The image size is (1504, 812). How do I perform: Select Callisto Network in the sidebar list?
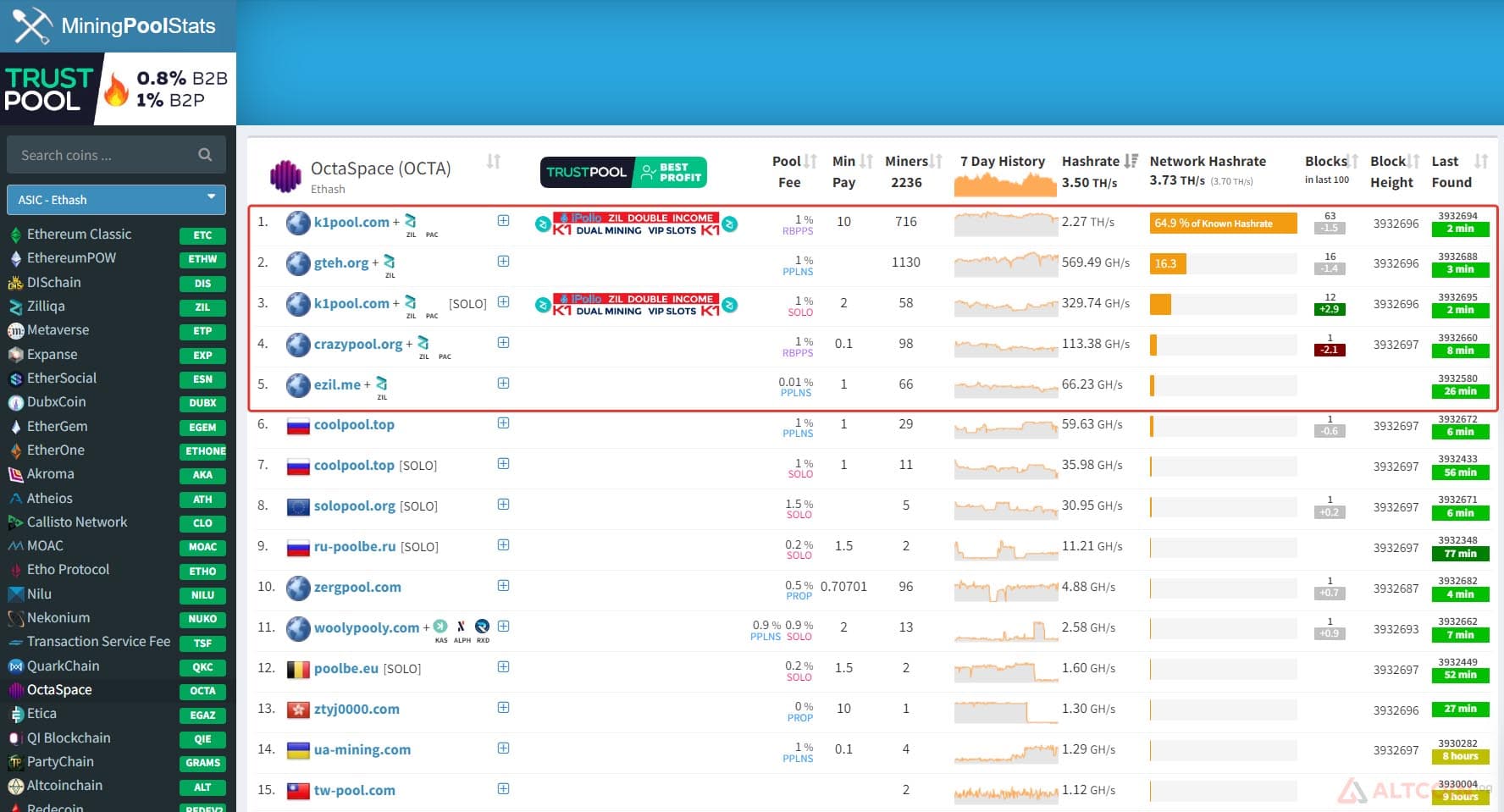pyautogui.click(x=77, y=522)
